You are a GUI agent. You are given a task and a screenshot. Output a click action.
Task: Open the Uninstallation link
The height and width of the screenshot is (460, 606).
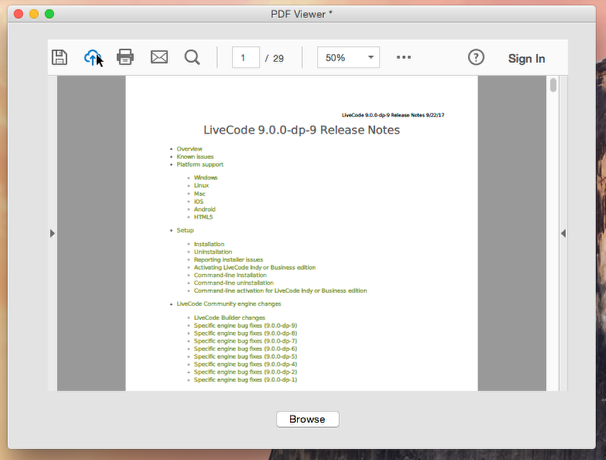pyautogui.click(x=213, y=252)
